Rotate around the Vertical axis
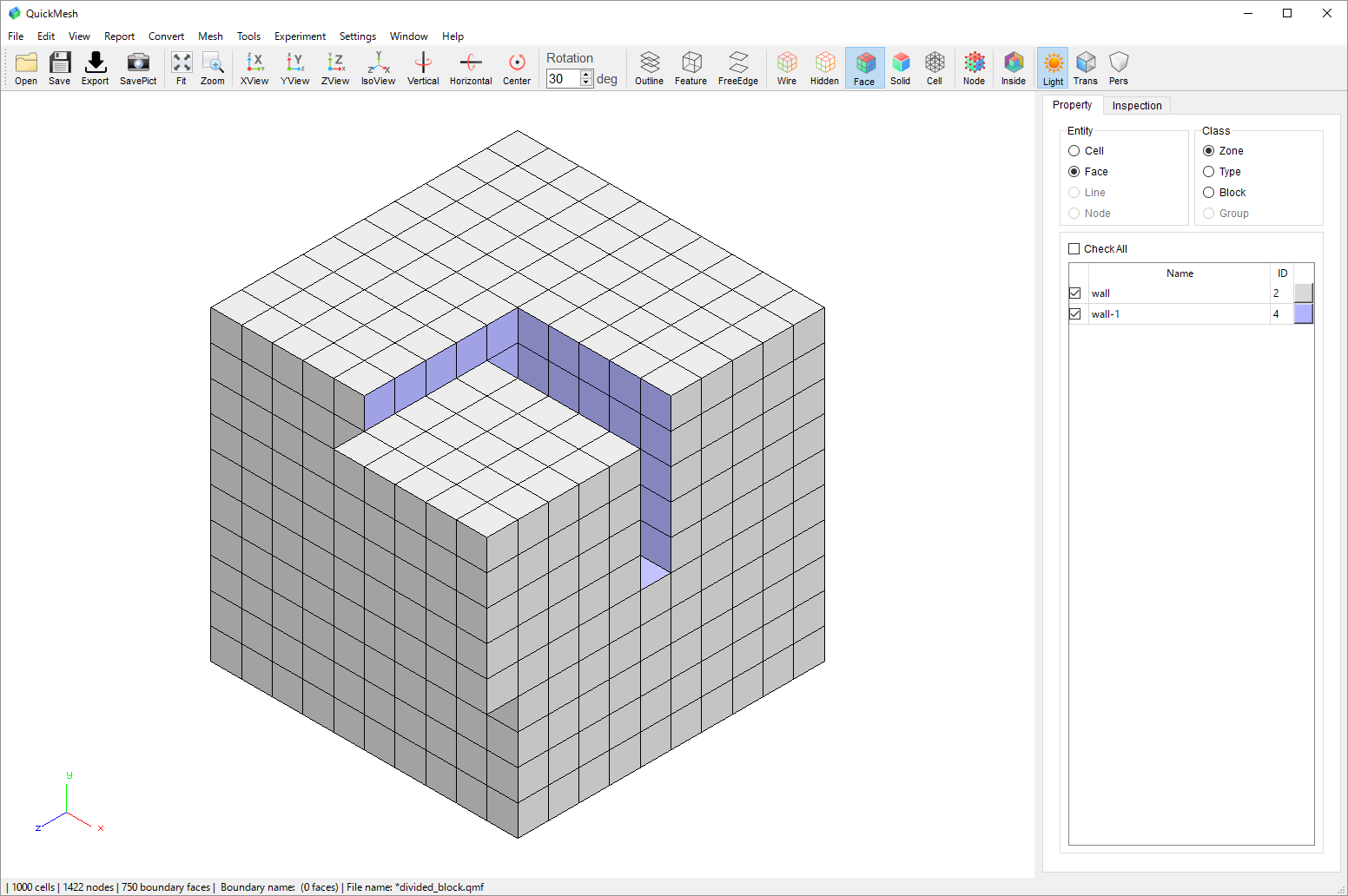Screen dimensions: 1348x896 [423, 68]
